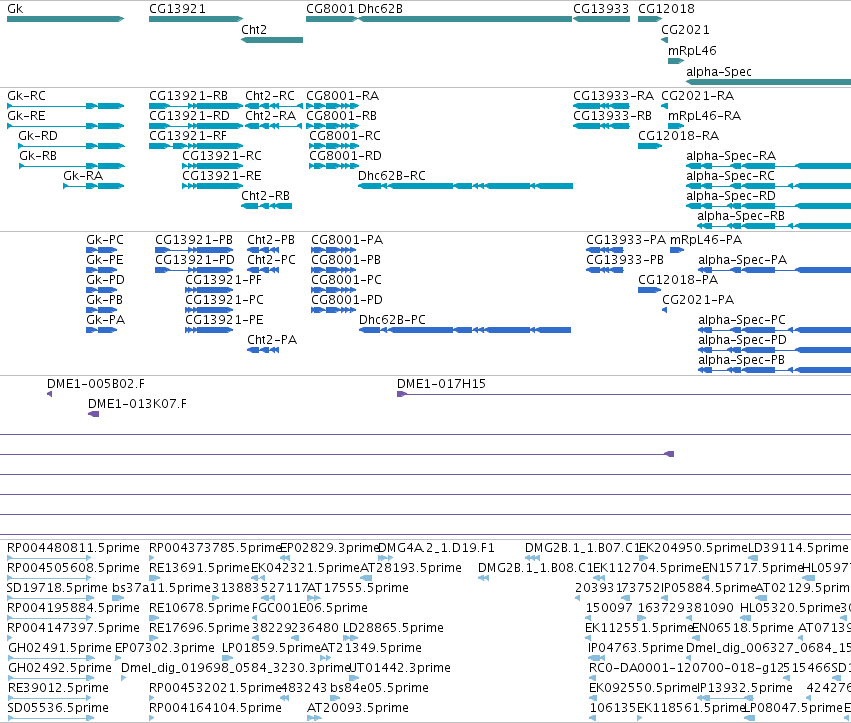Click the CG13933 gene label

tap(601, 9)
